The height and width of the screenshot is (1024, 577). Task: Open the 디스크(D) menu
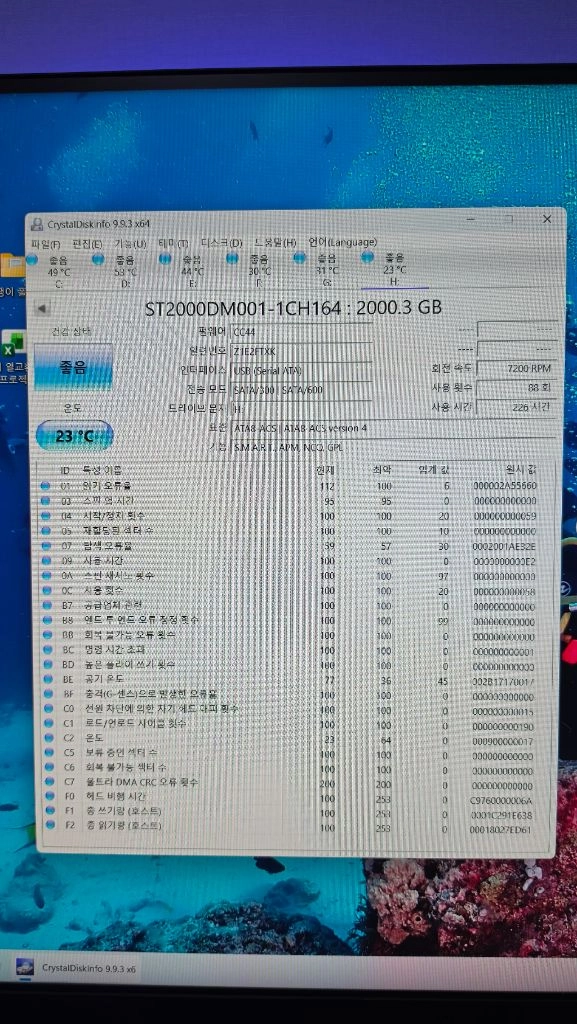click(x=221, y=243)
